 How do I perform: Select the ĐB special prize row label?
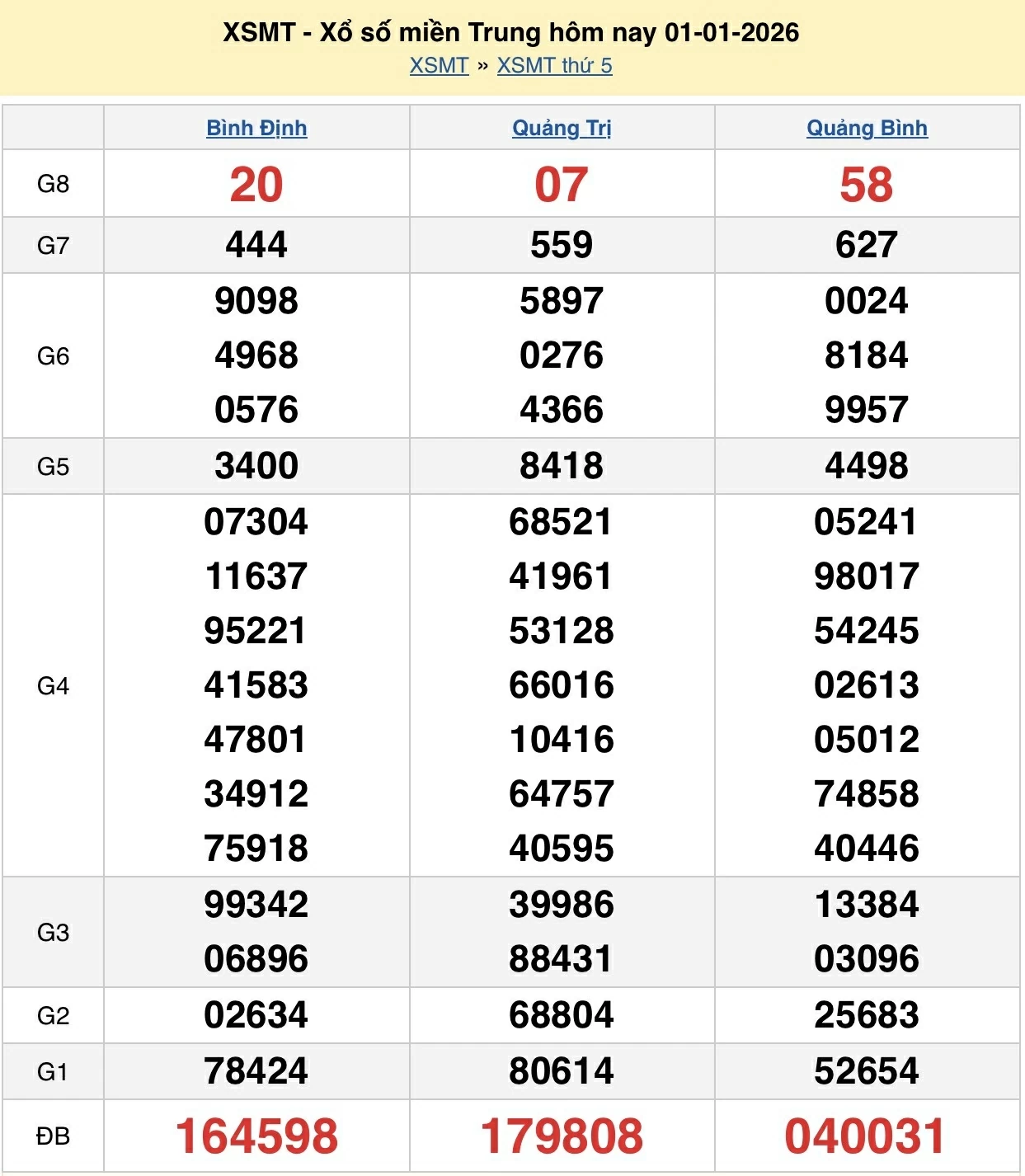[53, 1136]
